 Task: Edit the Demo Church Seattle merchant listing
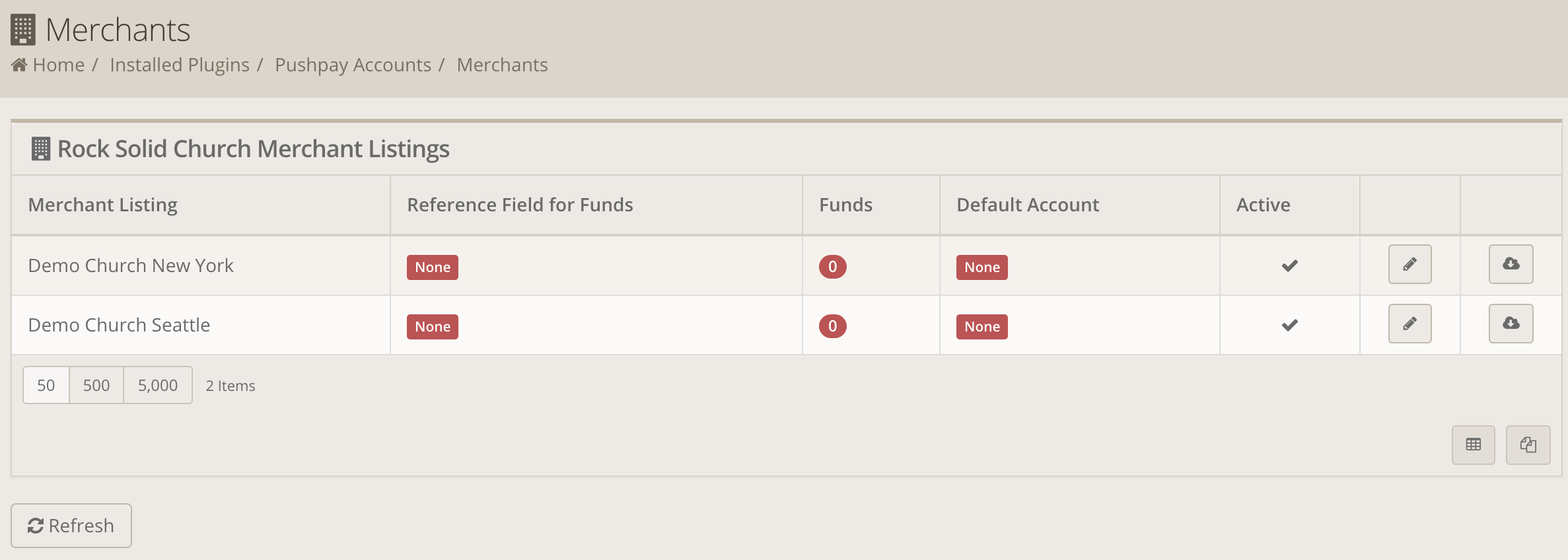pos(1409,323)
